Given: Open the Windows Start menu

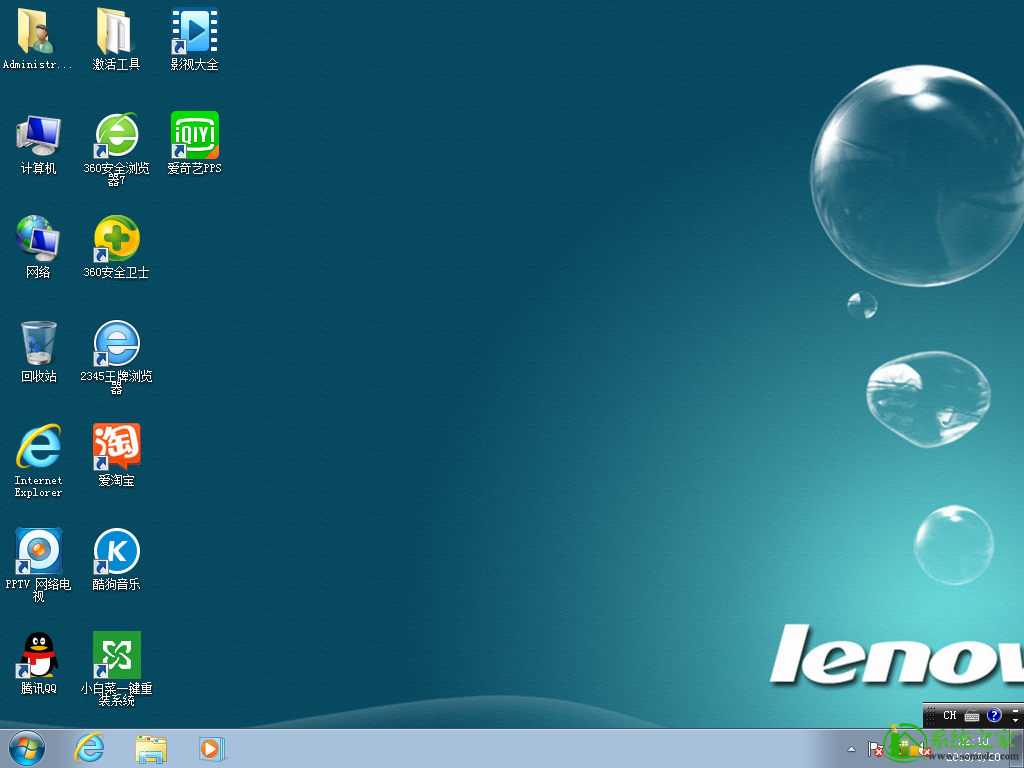Looking at the screenshot, I should (26, 748).
